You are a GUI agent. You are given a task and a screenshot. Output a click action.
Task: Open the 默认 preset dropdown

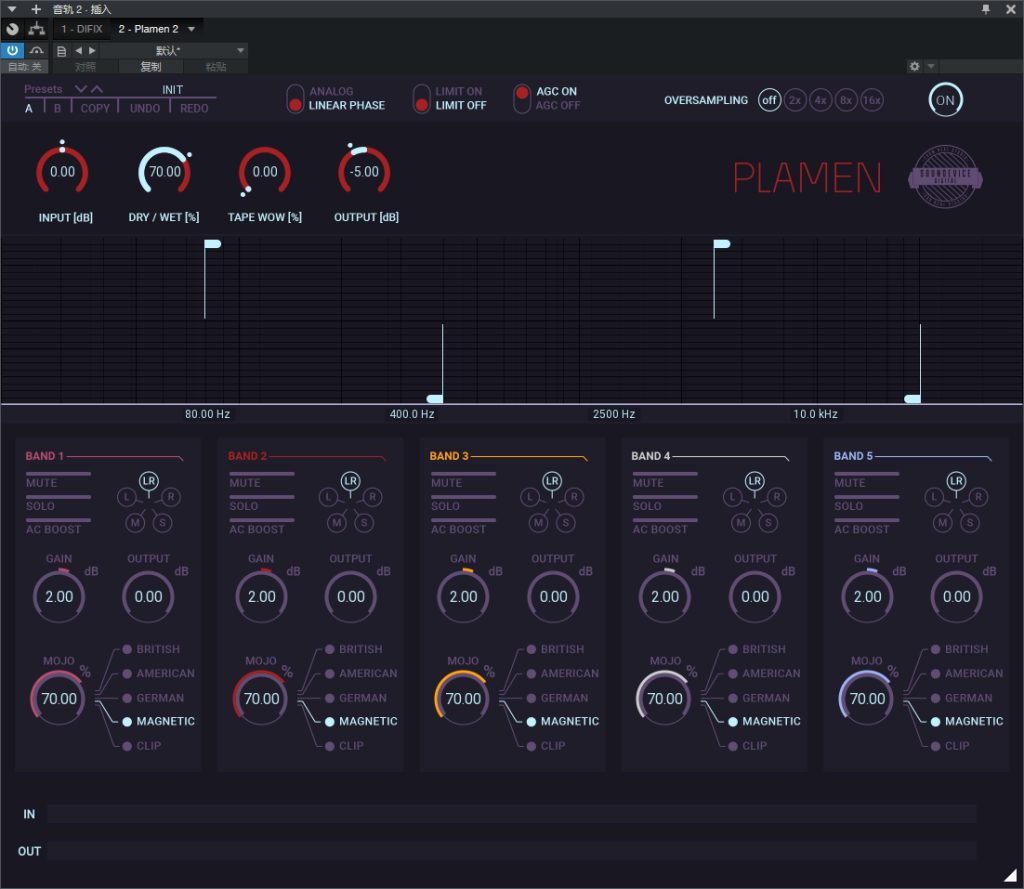coord(173,50)
